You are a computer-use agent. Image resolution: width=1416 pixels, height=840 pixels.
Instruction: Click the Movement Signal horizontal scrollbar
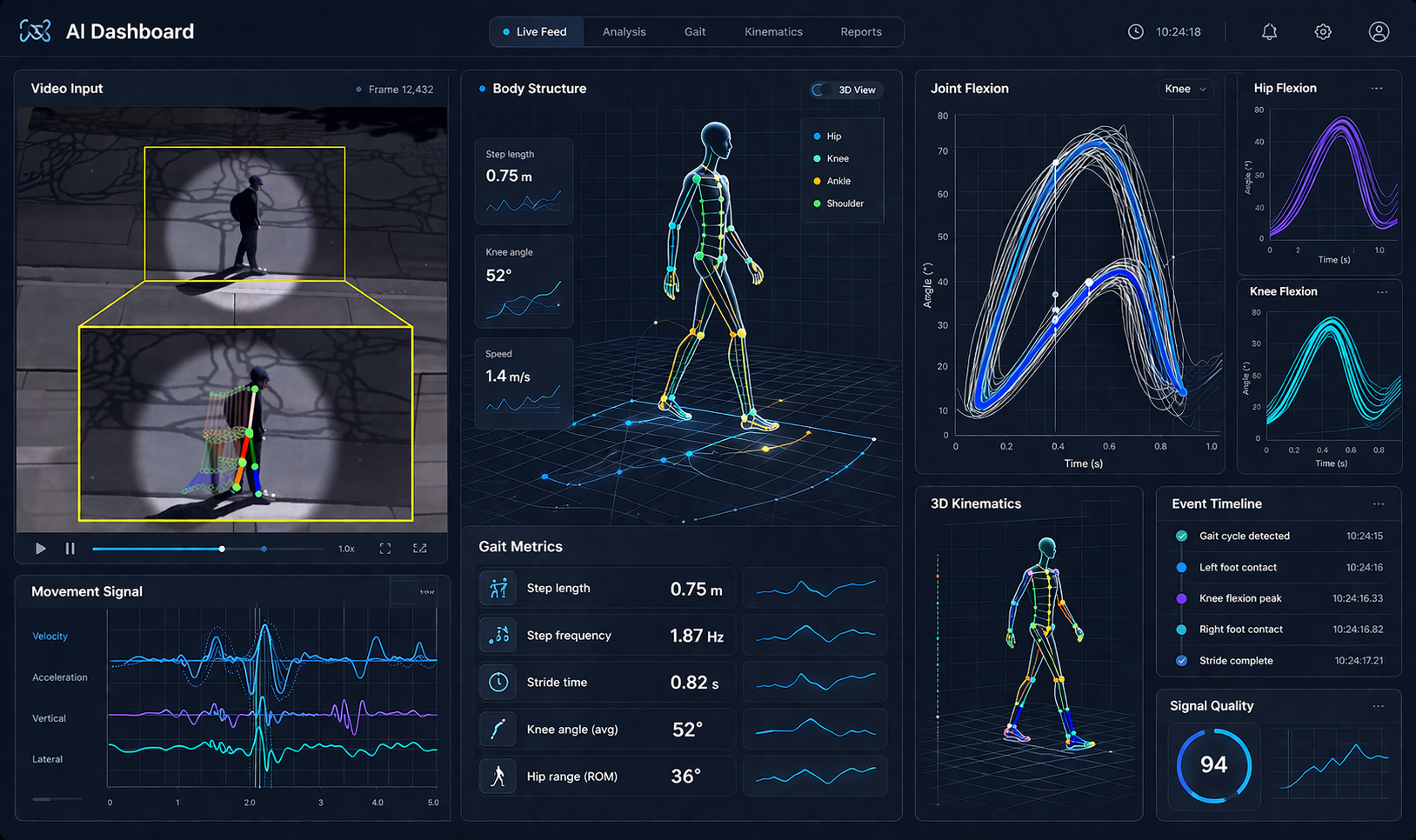[57, 798]
